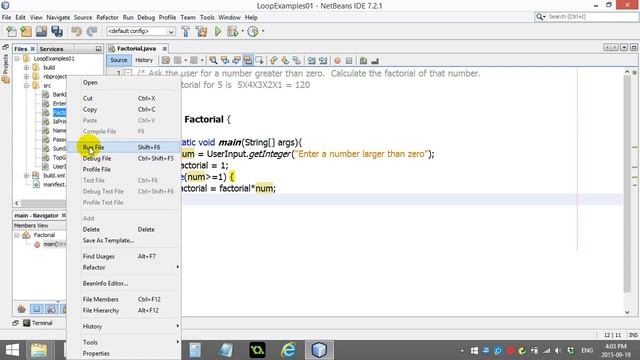Toggle rectangular selection in editor toolbar
640x360 pixels.
click(x=259, y=60)
